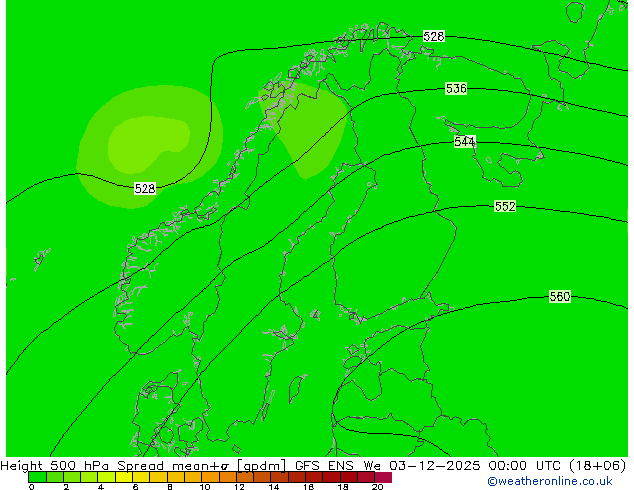Click the '00:00 UTC' time text
Viewport: 634px width, 490px height.
point(524,465)
